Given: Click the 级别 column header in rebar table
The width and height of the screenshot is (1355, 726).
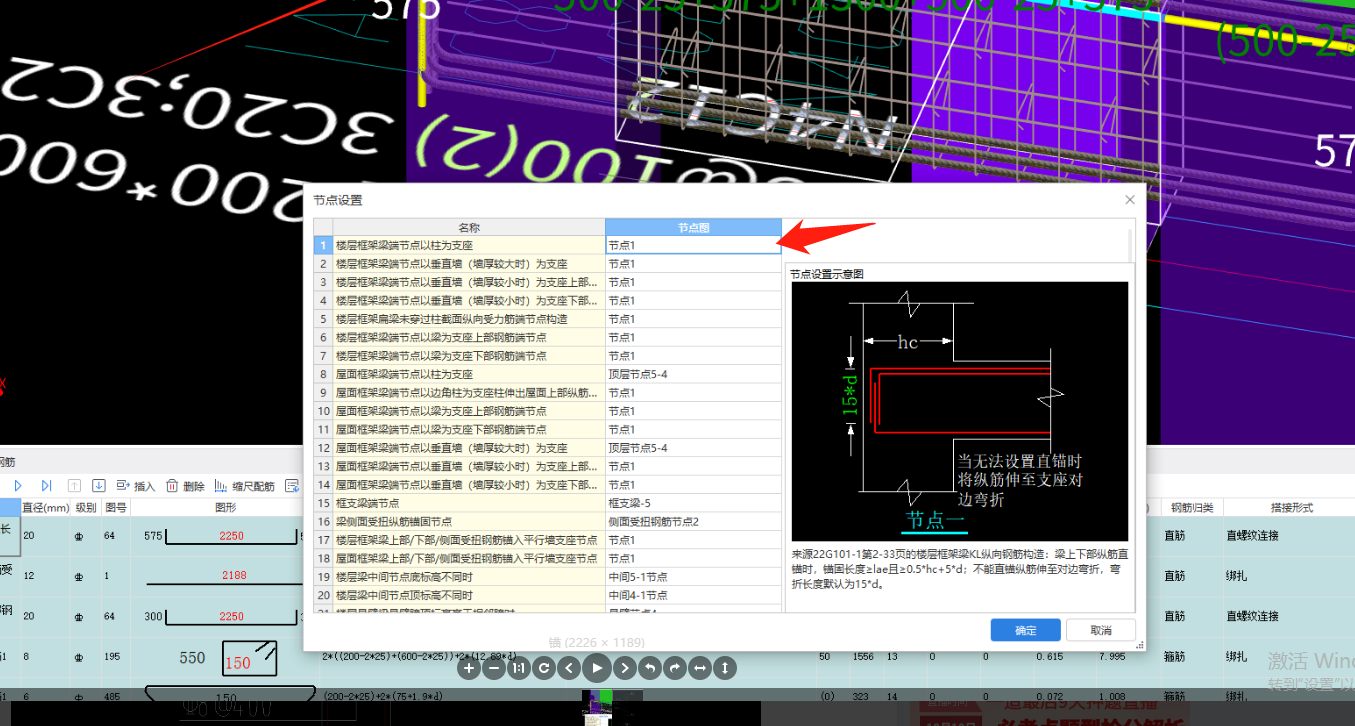Looking at the screenshot, I should pyautogui.click(x=86, y=507).
